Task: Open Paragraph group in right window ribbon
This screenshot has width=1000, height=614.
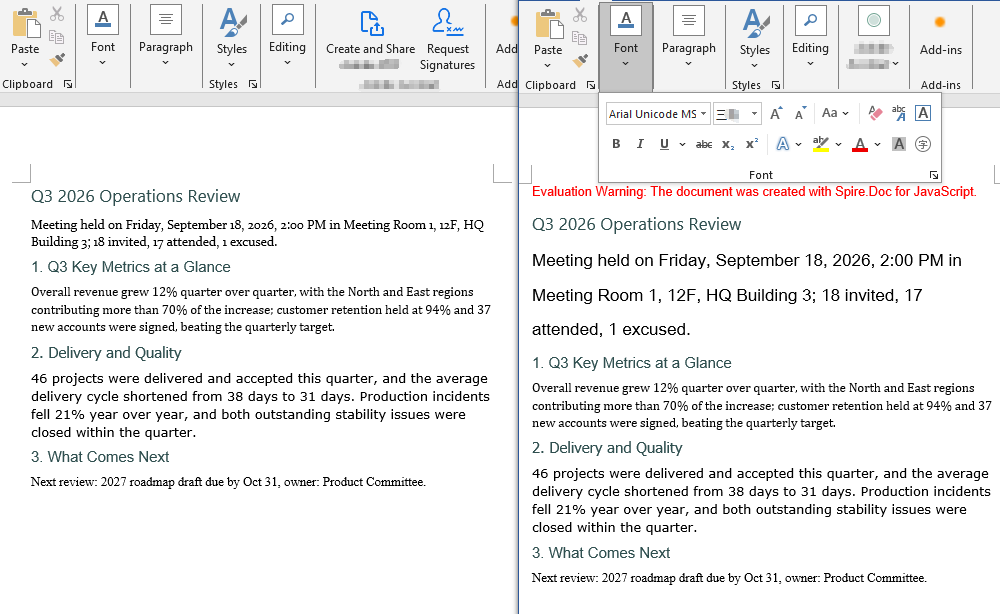Action: (689, 38)
